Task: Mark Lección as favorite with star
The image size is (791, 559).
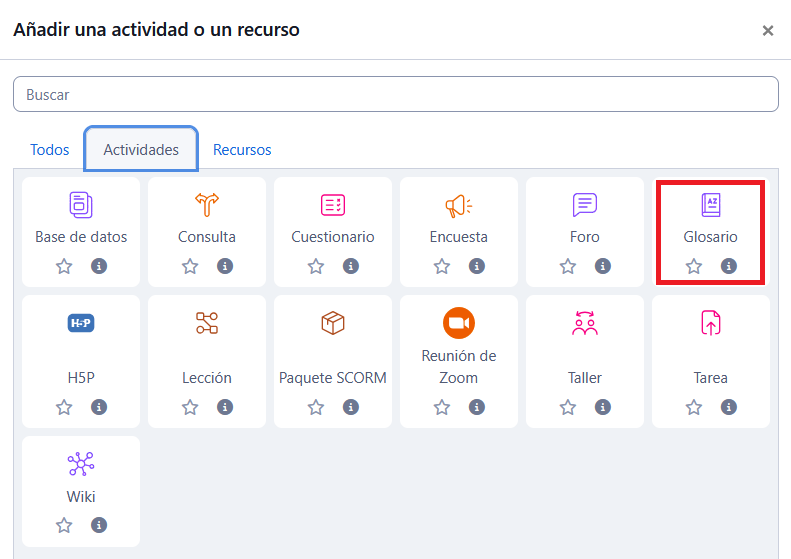Action: (x=190, y=407)
